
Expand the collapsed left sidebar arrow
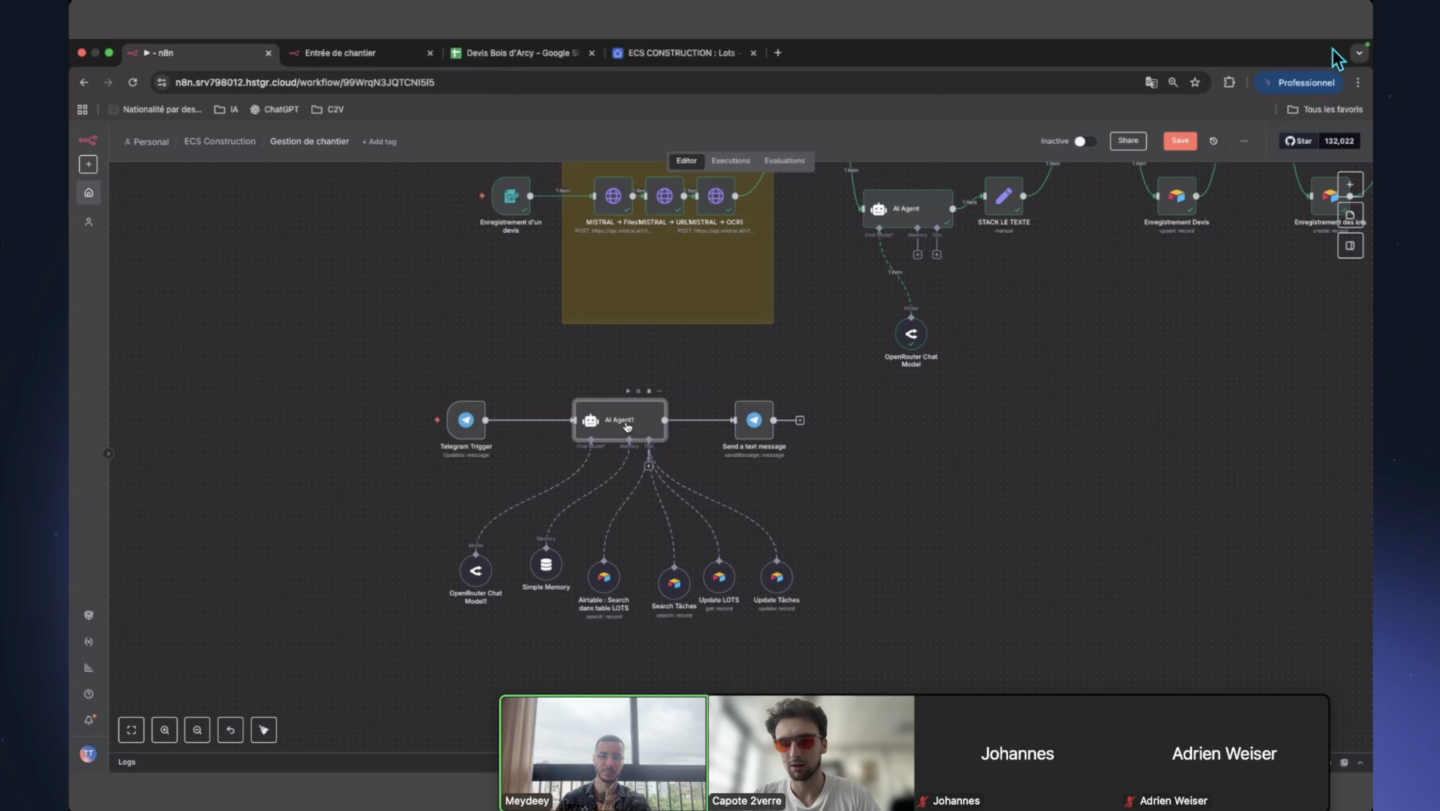(108, 453)
